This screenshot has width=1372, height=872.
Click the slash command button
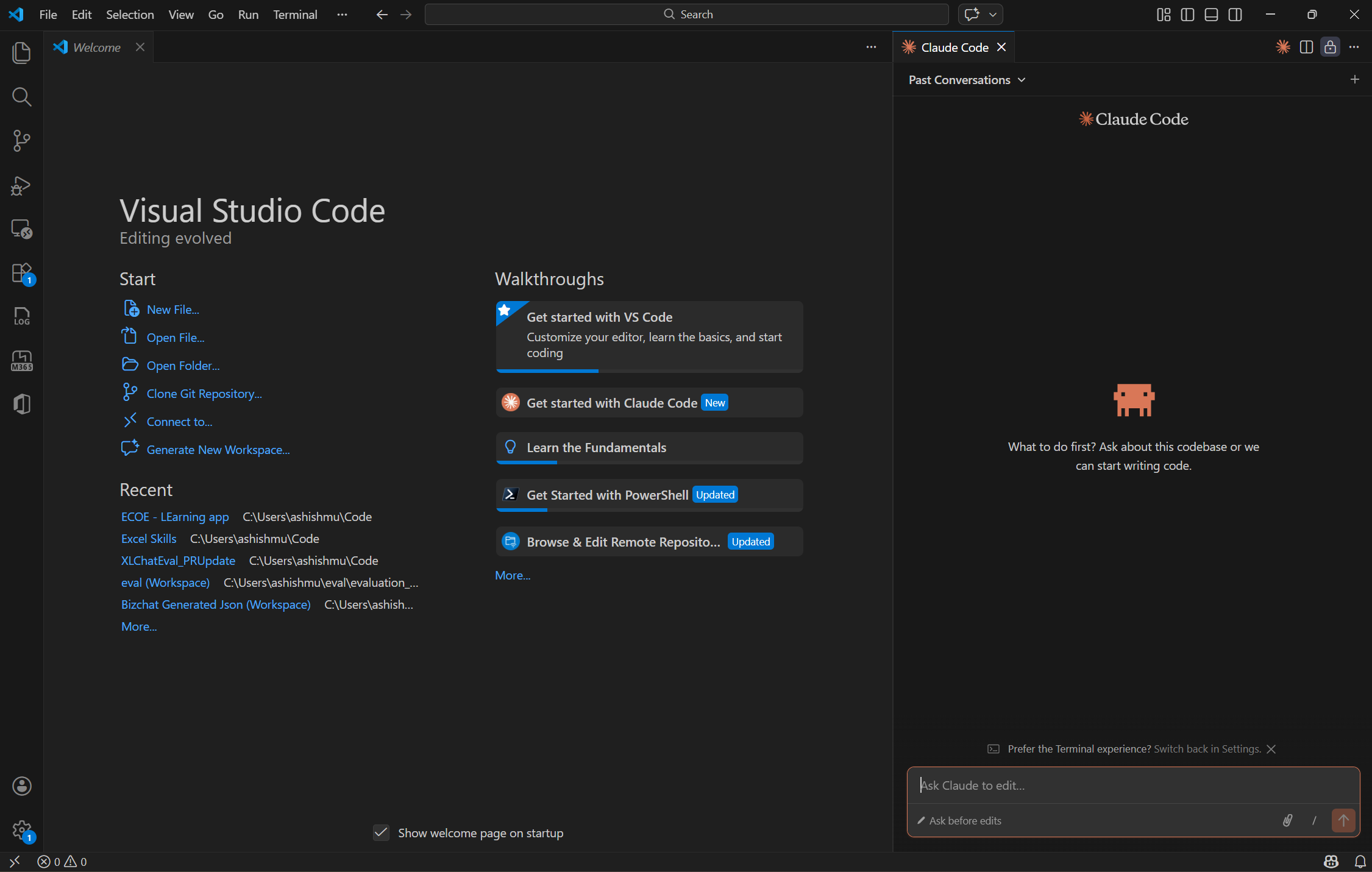(x=1315, y=820)
